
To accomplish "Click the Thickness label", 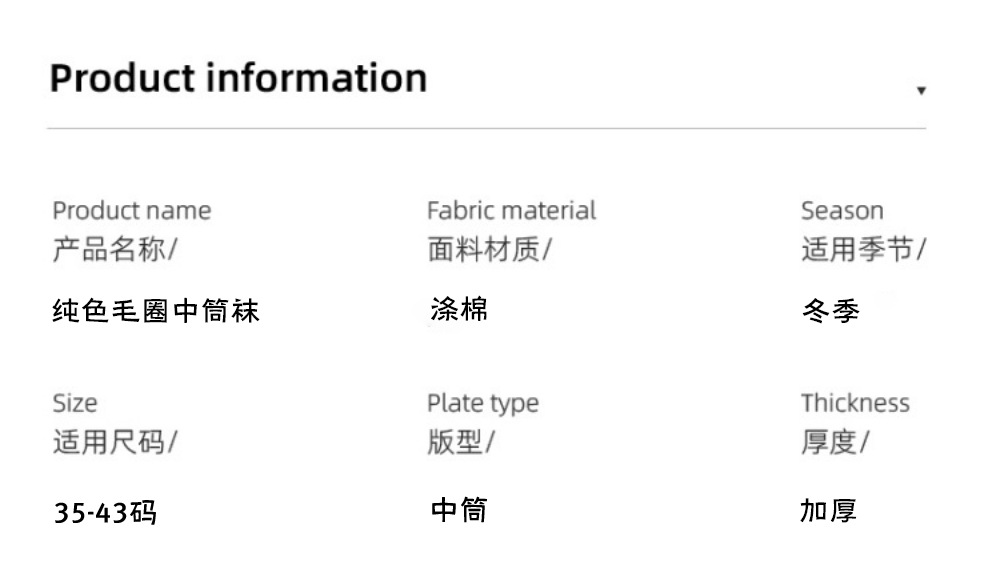I will click(x=855, y=403).
